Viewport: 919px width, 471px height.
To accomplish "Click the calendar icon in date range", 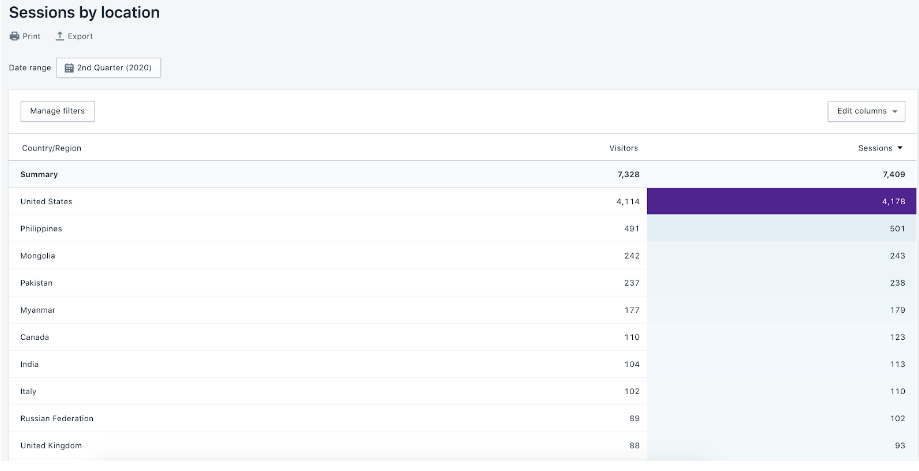I will 69,68.
